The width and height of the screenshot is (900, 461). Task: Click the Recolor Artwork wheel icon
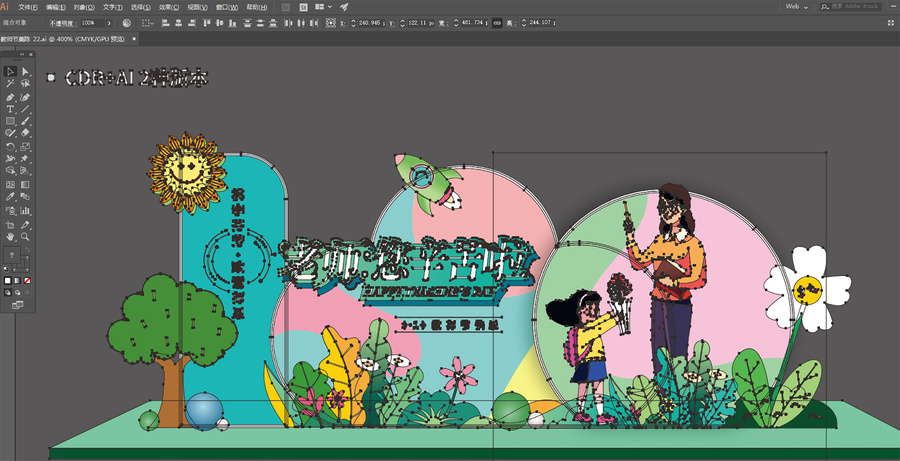126,23
